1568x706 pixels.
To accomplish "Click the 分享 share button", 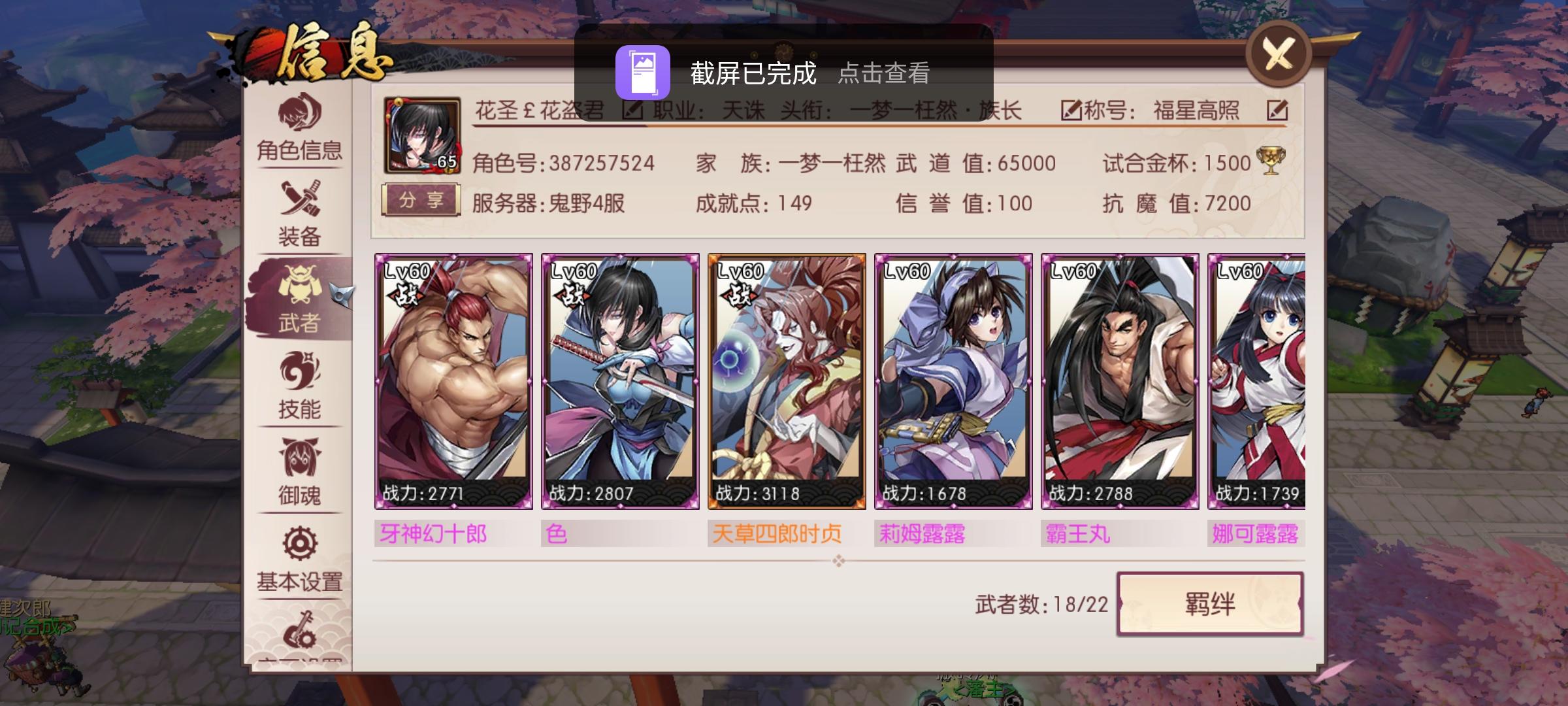I will point(421,200).
